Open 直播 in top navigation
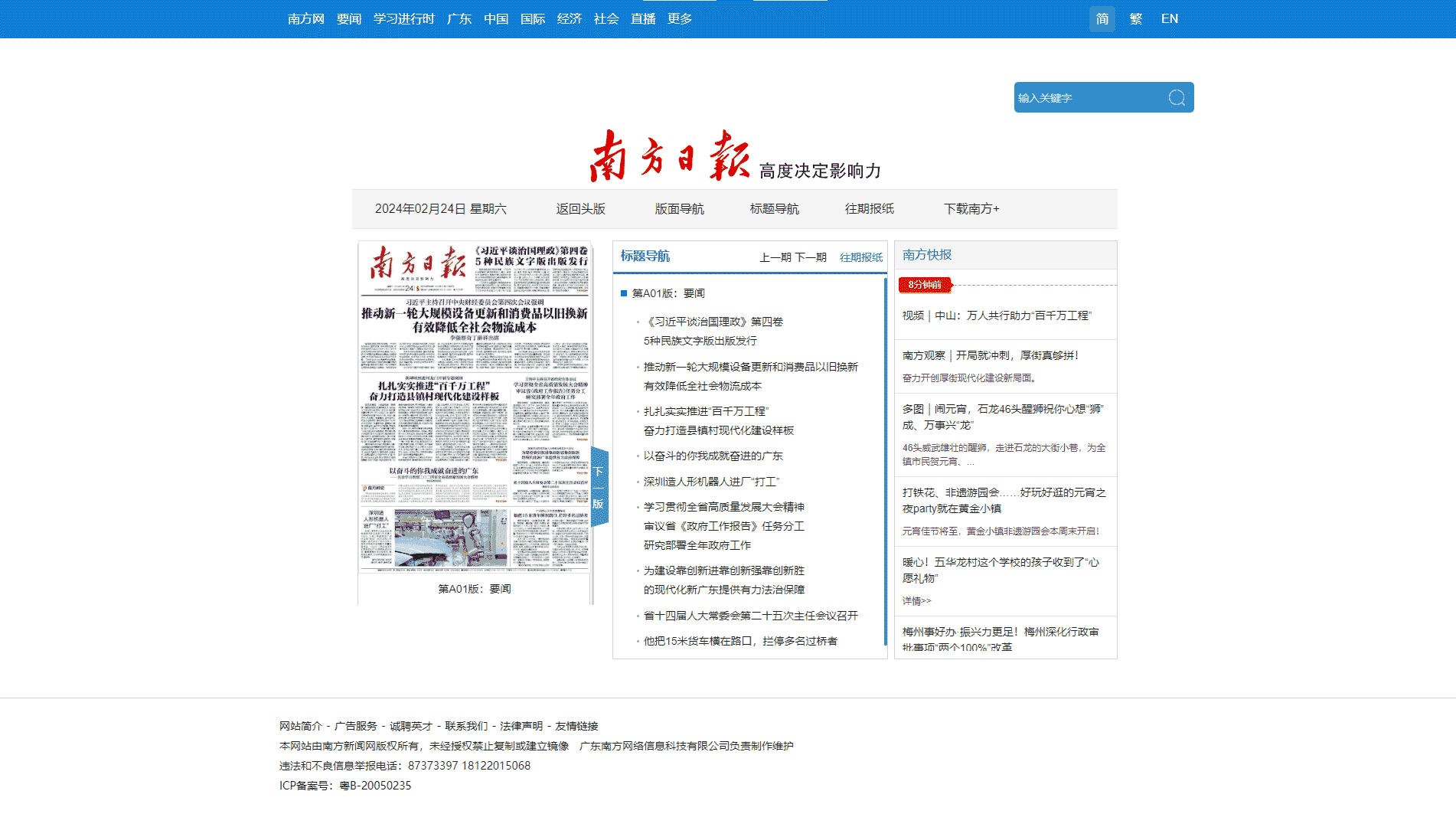The height and width of the screenshot is (827, 1456). click(x=643, y=18)
